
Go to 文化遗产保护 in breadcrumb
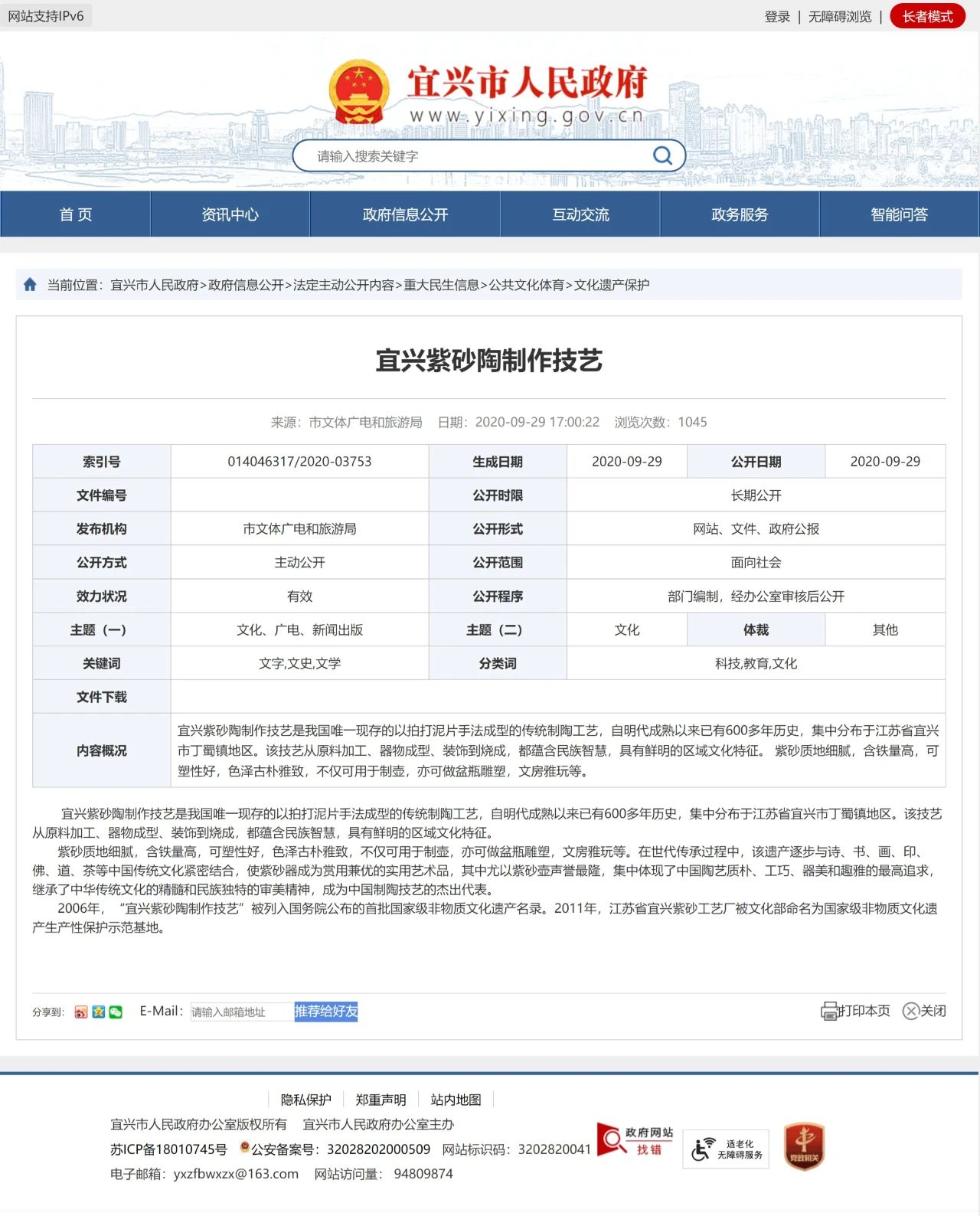point(612,285)
